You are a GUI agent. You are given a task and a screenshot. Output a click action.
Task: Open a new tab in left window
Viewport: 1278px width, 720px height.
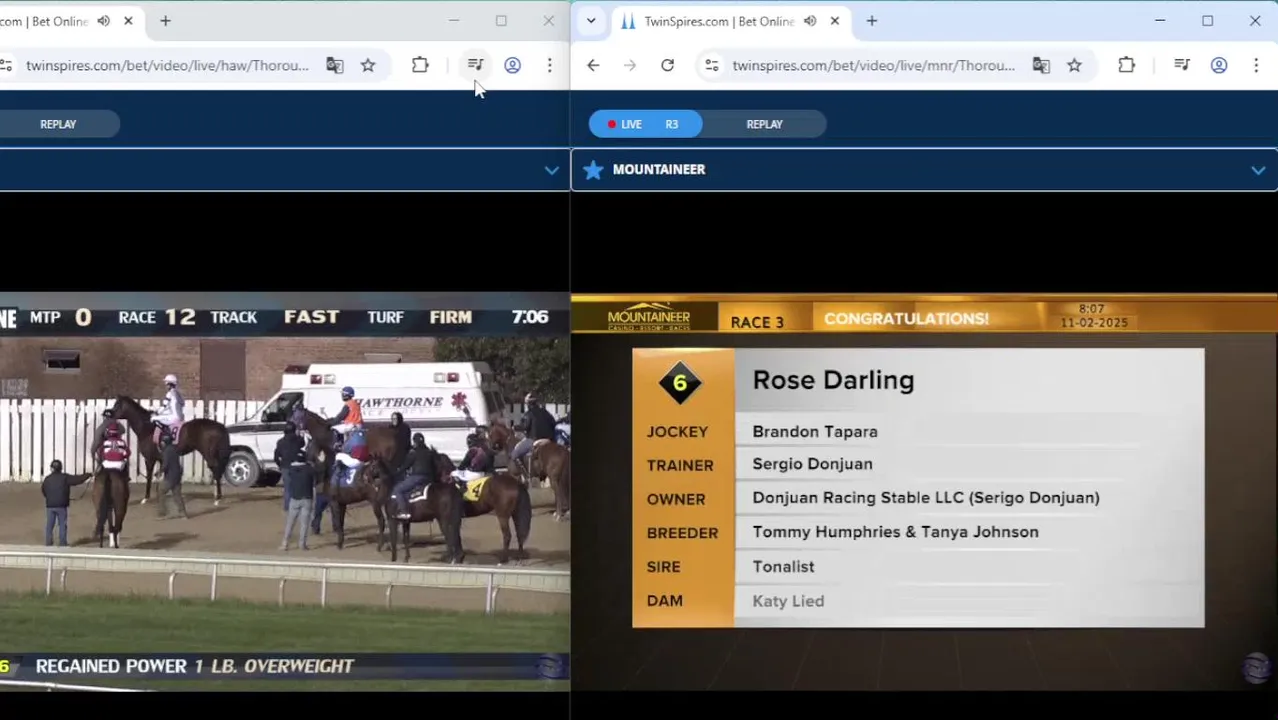165,21
